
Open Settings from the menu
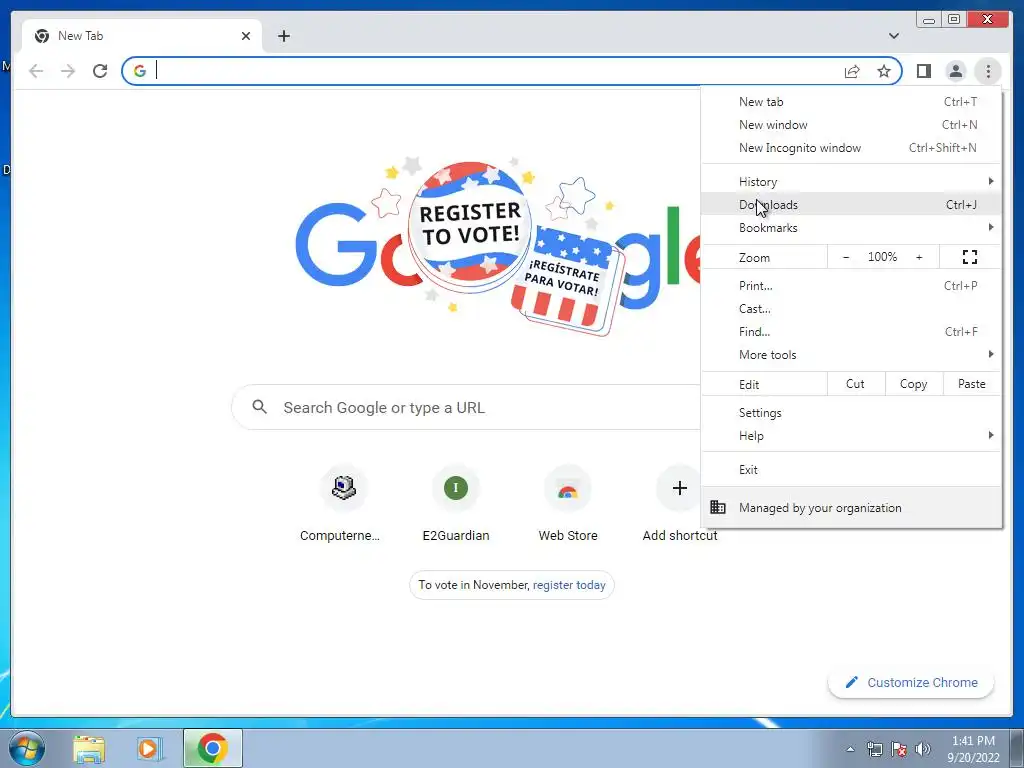[851, 413]
